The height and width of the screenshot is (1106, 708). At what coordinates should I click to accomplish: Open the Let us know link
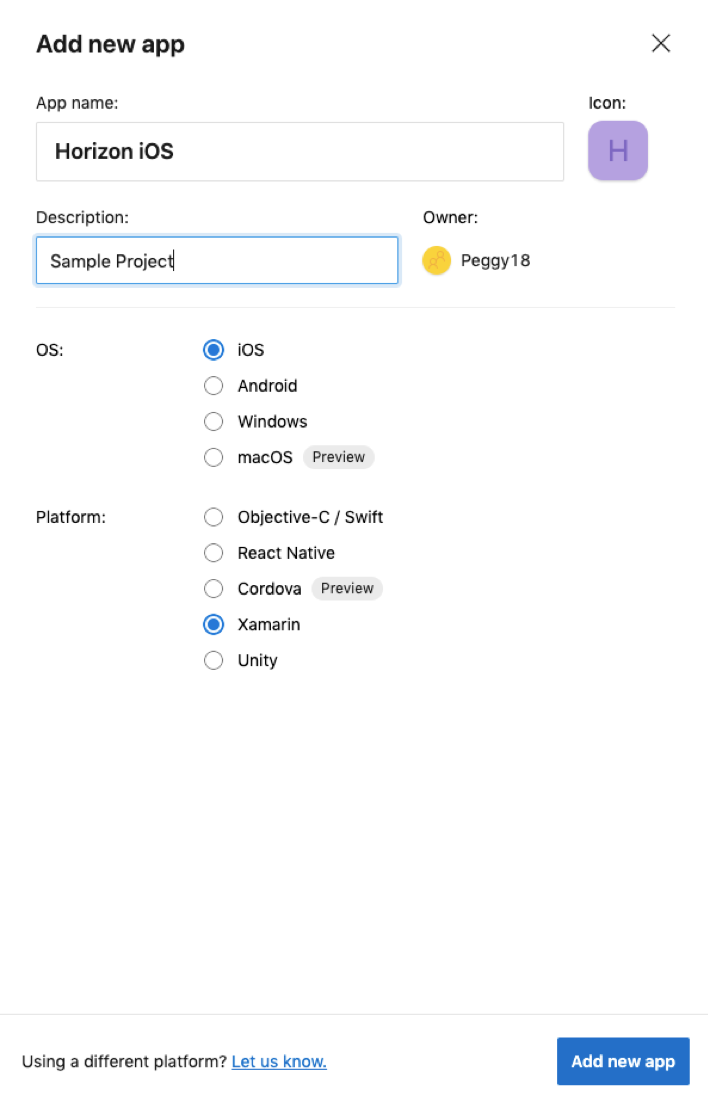pos(279,1062)
